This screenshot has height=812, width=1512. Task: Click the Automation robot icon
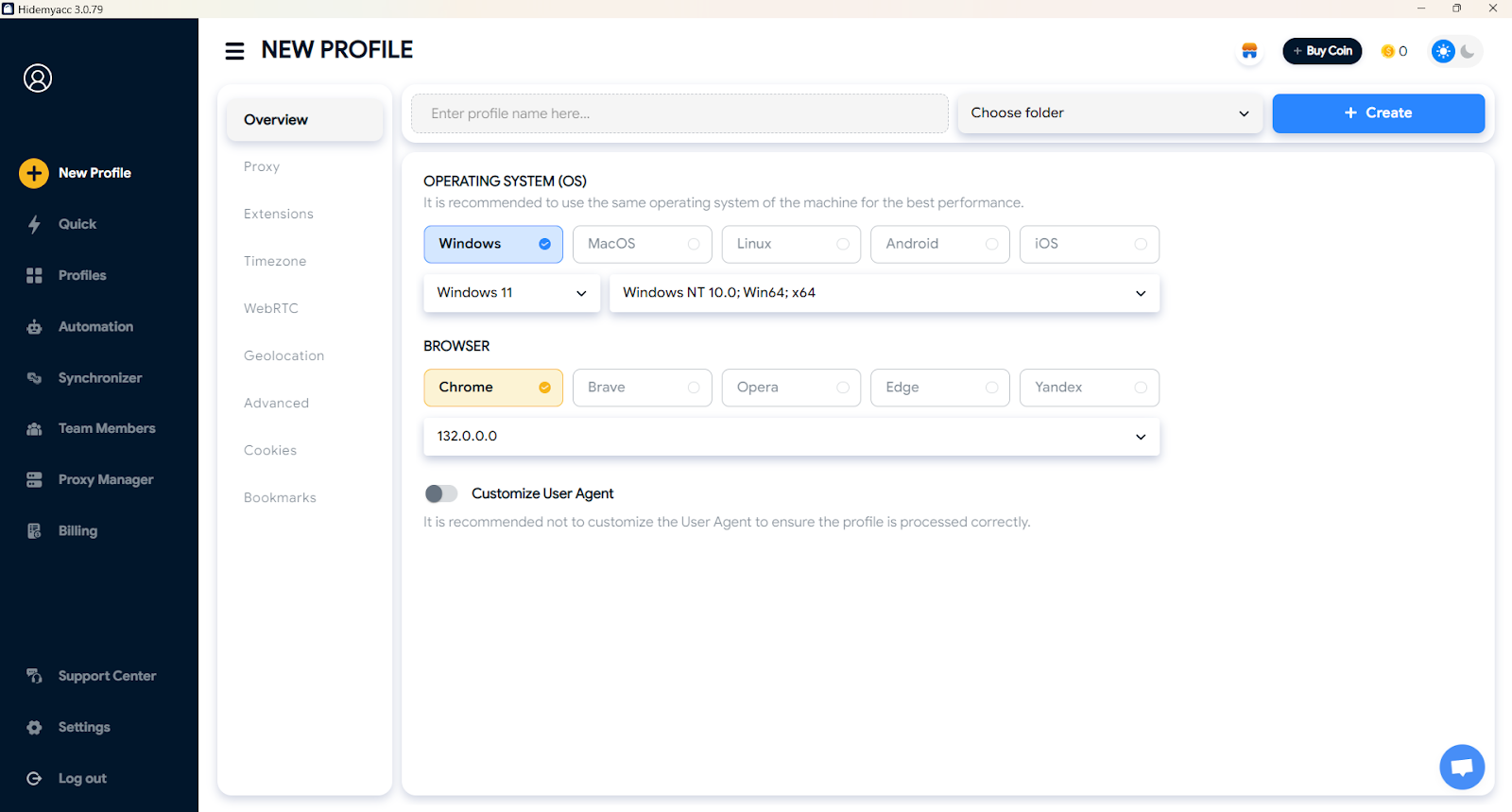click(34, 327)
